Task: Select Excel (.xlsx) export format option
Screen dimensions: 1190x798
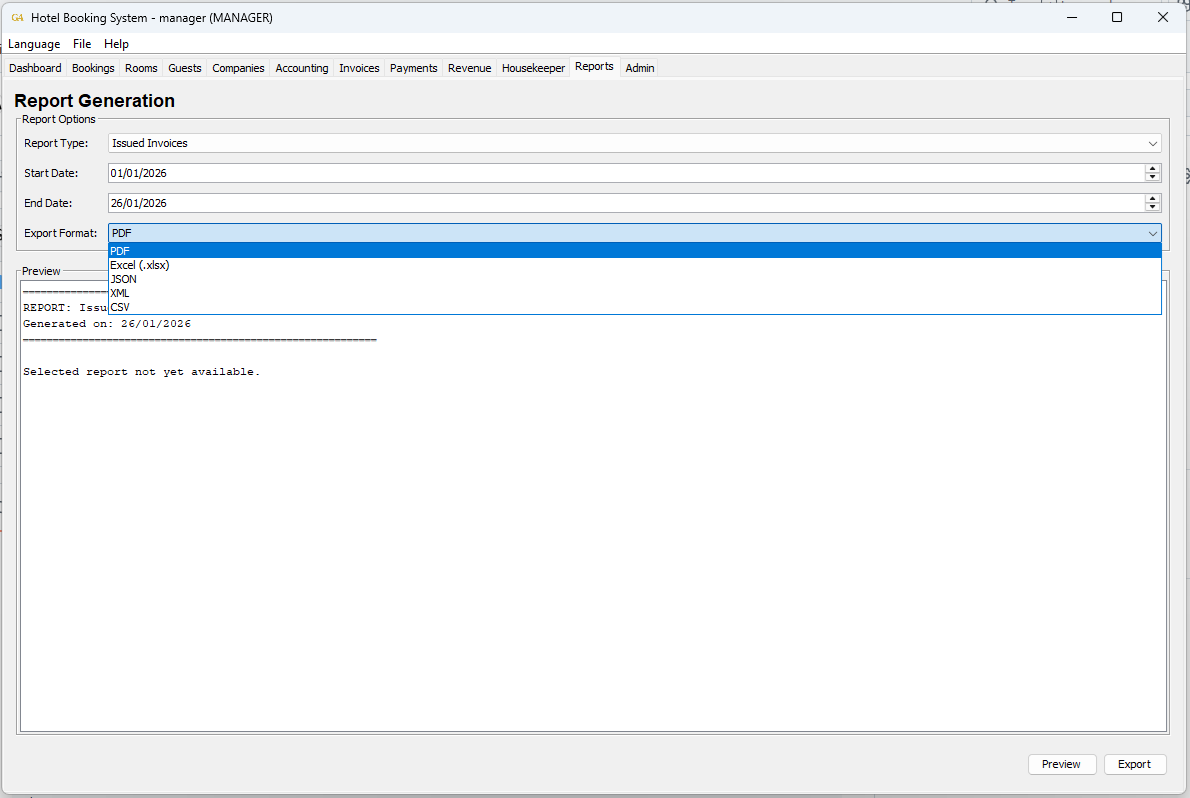Action: pos(140,265)
